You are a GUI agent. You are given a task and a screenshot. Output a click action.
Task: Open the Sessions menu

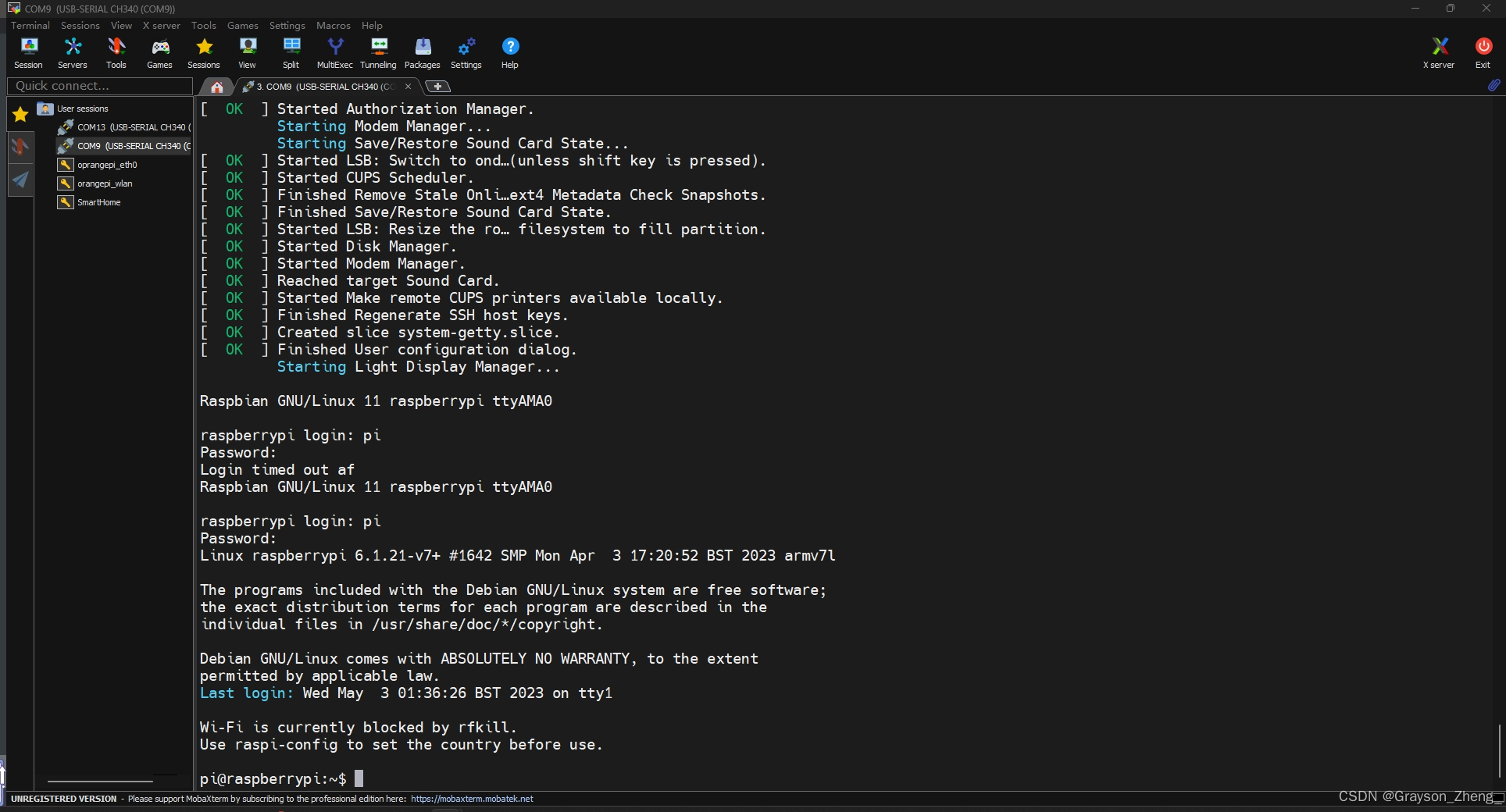[80, 26]
